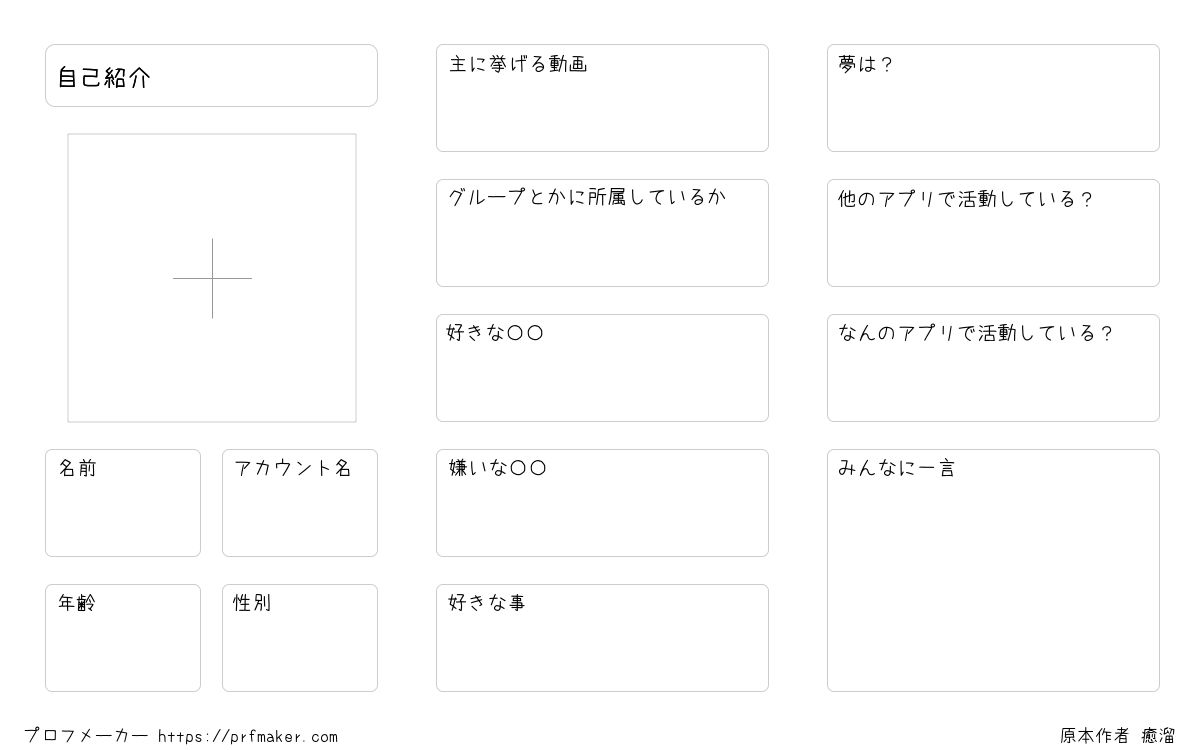Image resolution: width=1200 pixels, height=750 pixels.
Task: Select the グループとかに所属しているか box
Action: click(602, 233)
